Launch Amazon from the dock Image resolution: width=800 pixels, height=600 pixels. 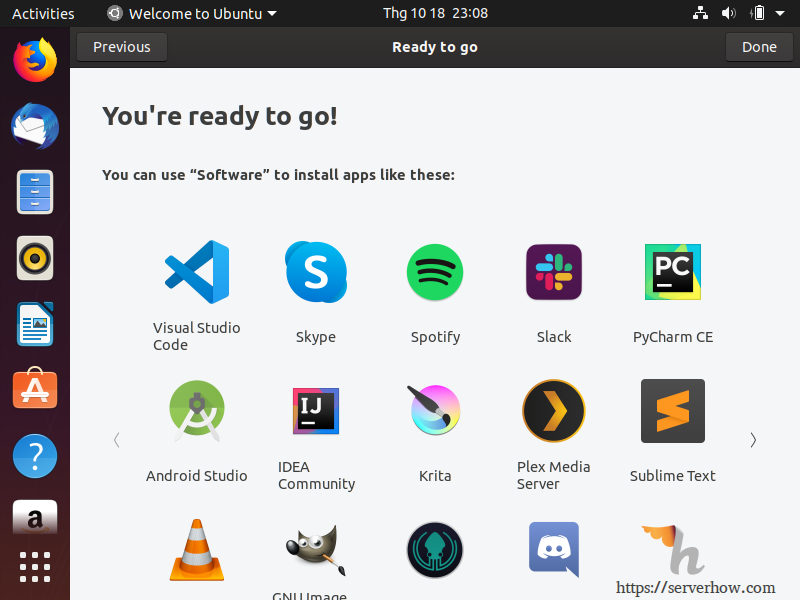click(35, 517)
